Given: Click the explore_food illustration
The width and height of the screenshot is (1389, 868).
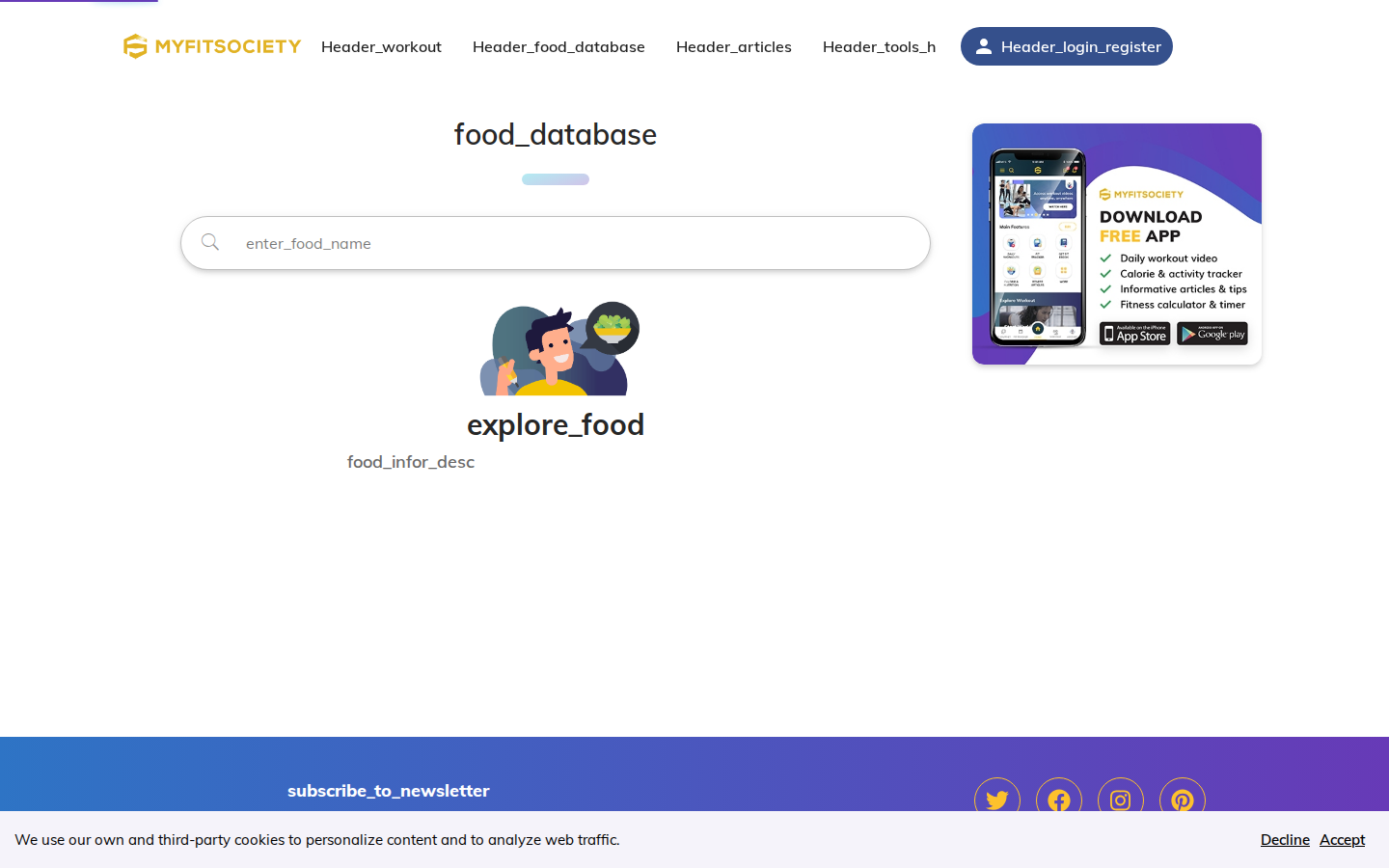Looking at the screenshot, I should [559, 348].
